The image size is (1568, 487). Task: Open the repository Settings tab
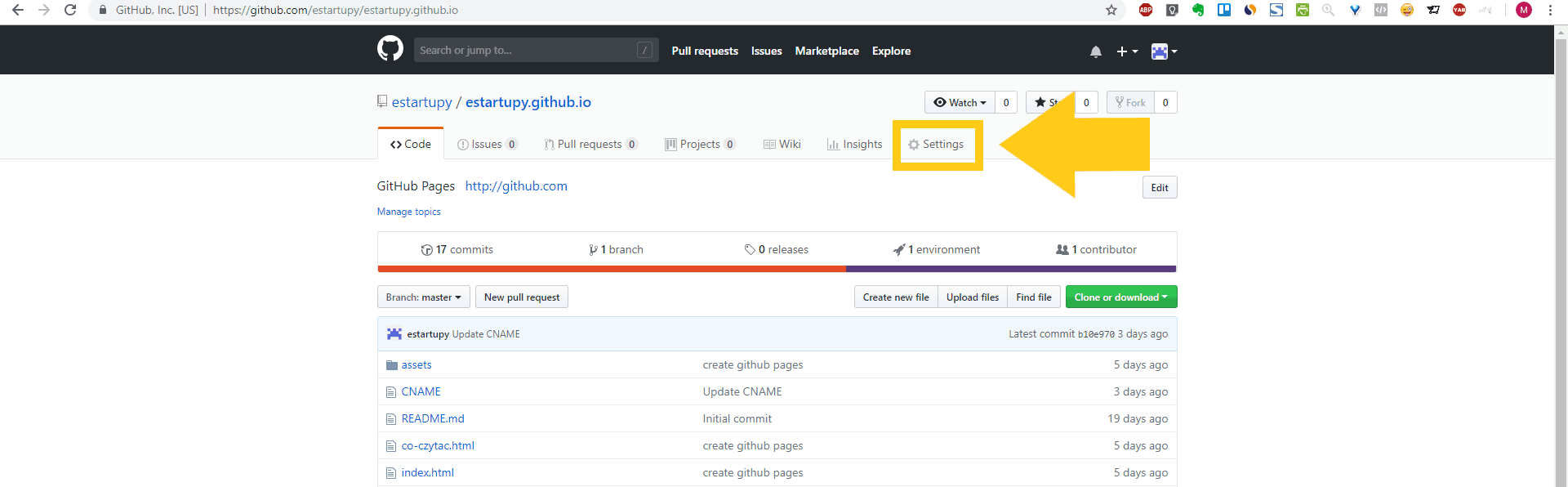tap(936, 144)
